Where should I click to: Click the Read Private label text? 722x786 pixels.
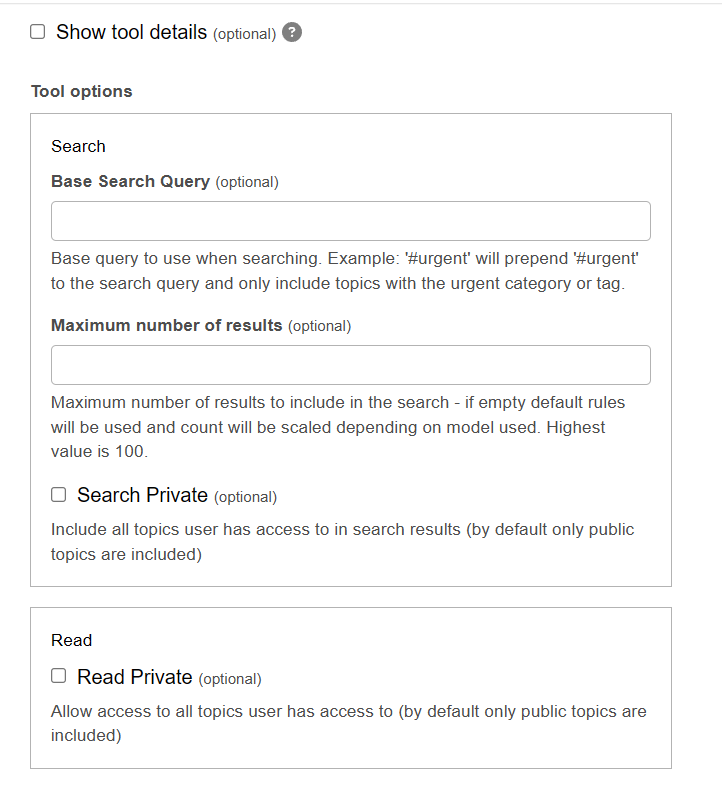[135, 677]
